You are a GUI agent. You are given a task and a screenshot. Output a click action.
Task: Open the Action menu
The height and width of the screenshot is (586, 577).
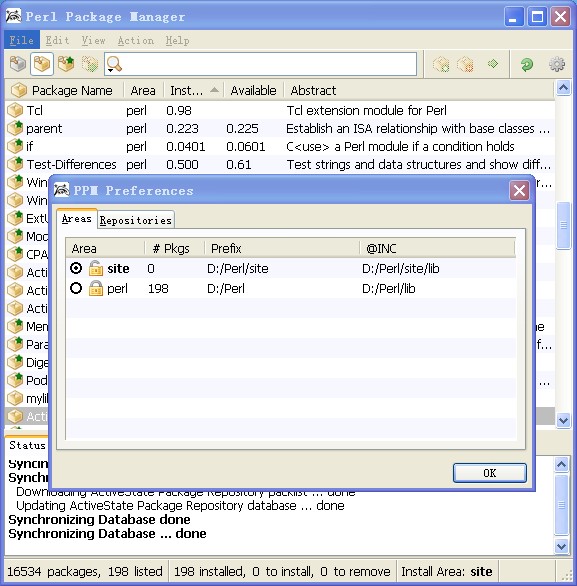(x=136, y=40)
